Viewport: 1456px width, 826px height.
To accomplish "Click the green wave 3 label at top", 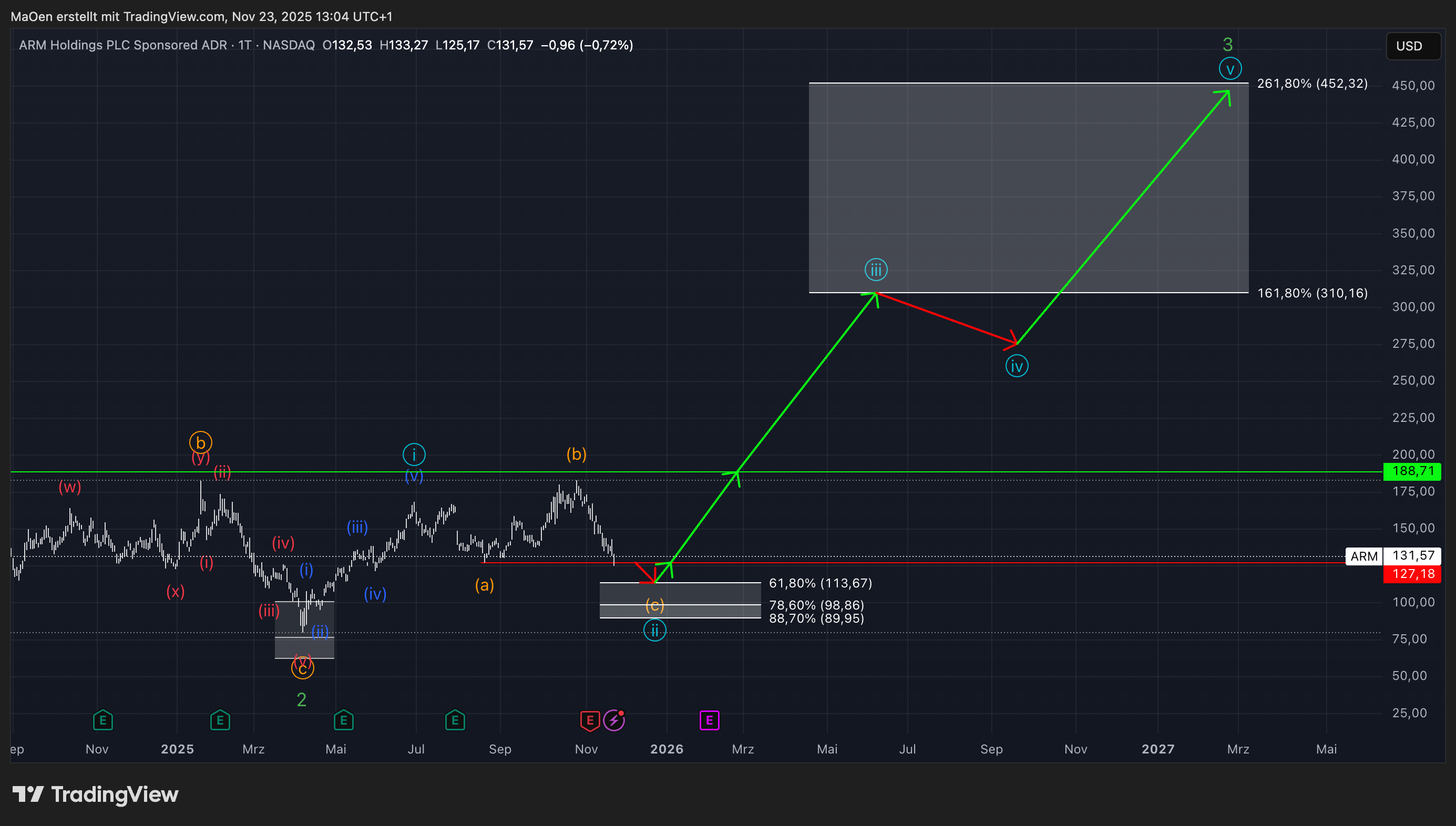I will 1227,44.
